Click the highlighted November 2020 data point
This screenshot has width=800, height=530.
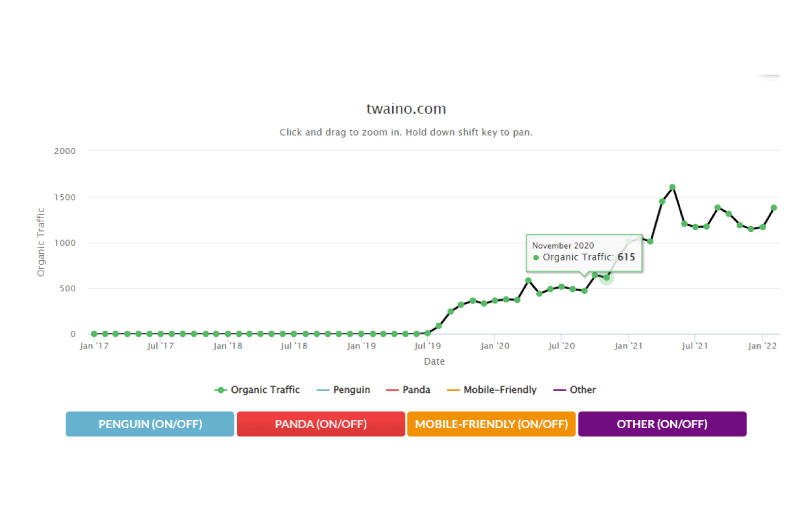607,278
